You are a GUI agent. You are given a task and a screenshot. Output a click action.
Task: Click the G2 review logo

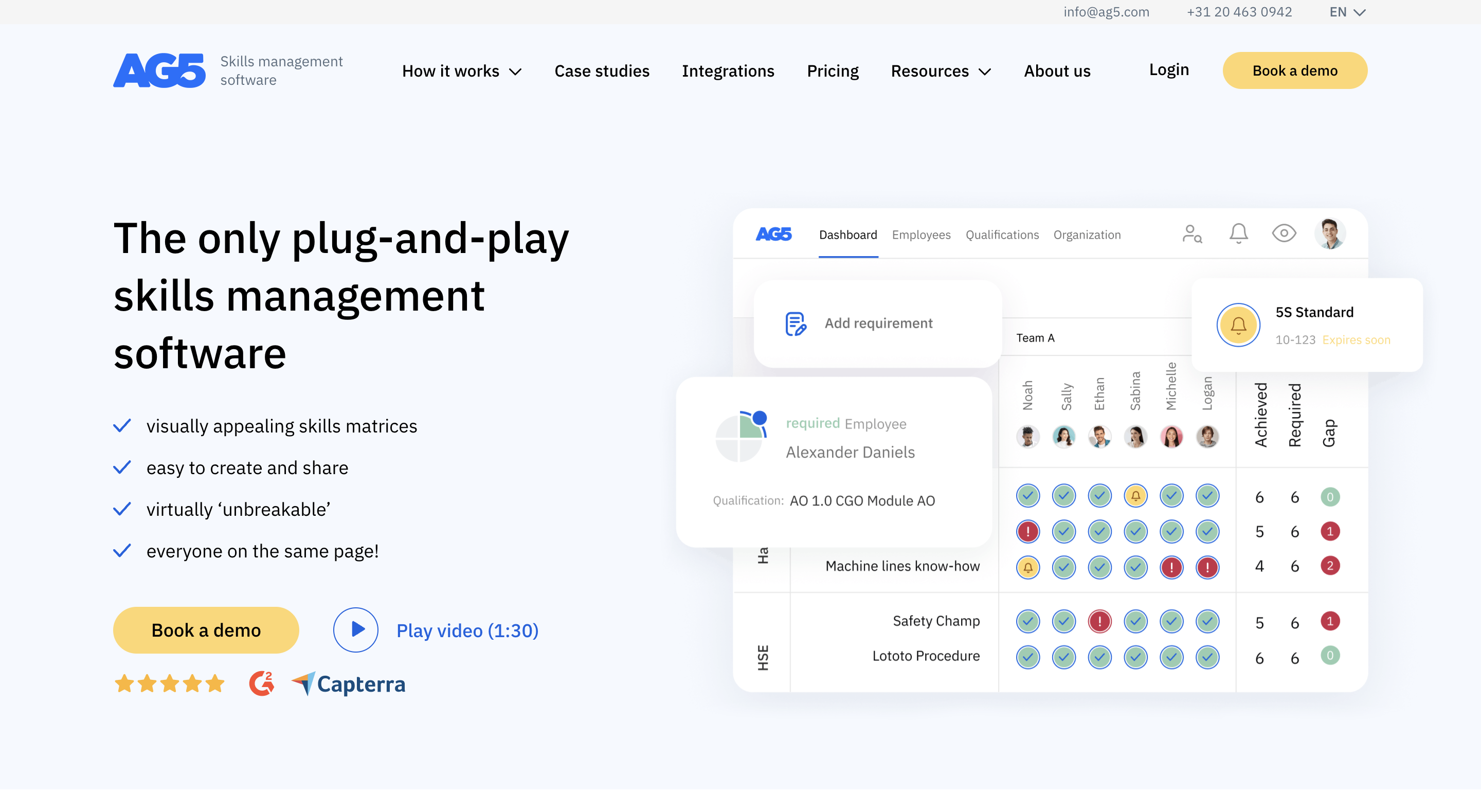[262, 684]
